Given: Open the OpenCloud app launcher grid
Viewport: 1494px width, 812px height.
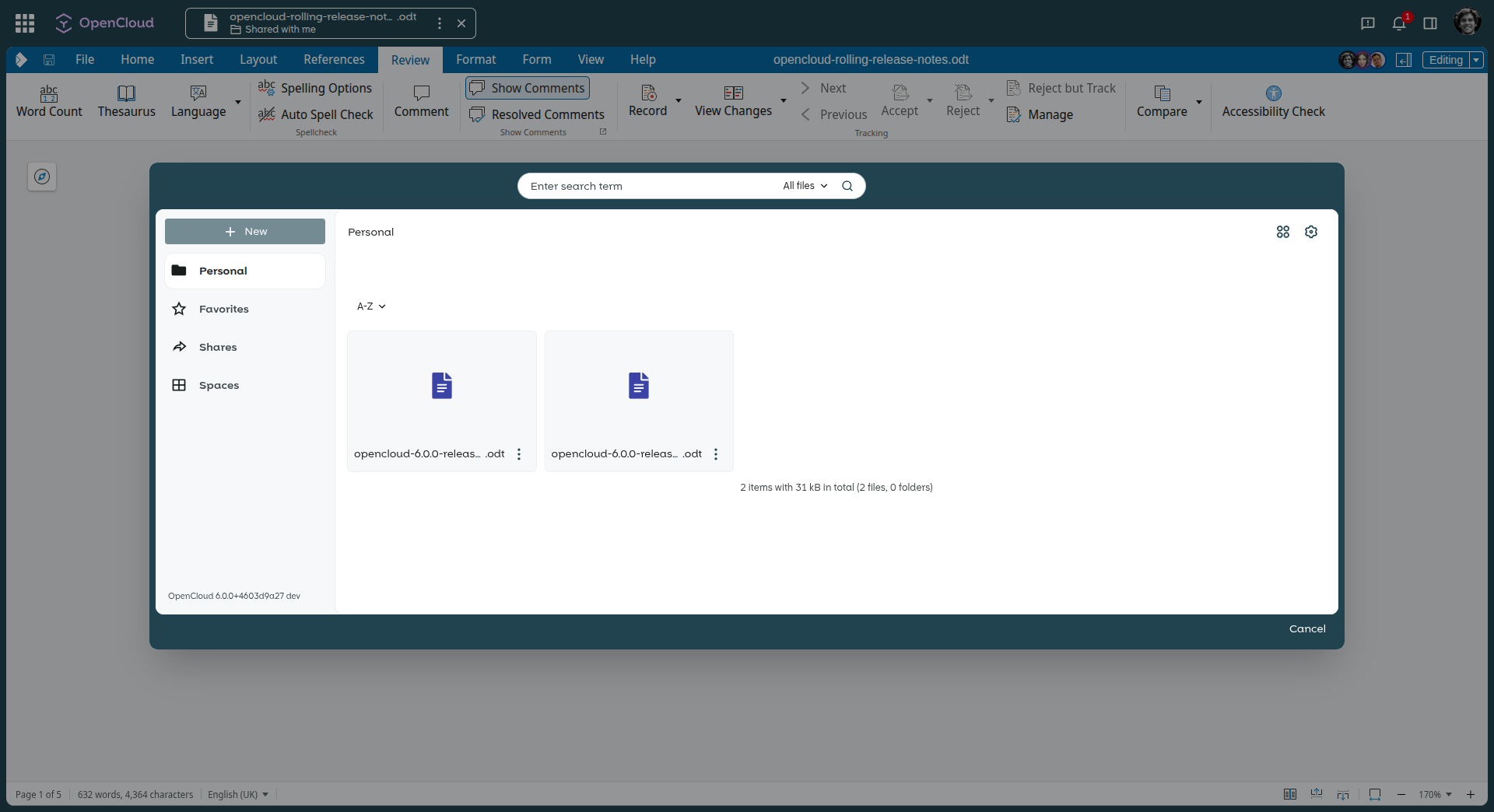Looking at the screenshot, I should tap(24, 23).
